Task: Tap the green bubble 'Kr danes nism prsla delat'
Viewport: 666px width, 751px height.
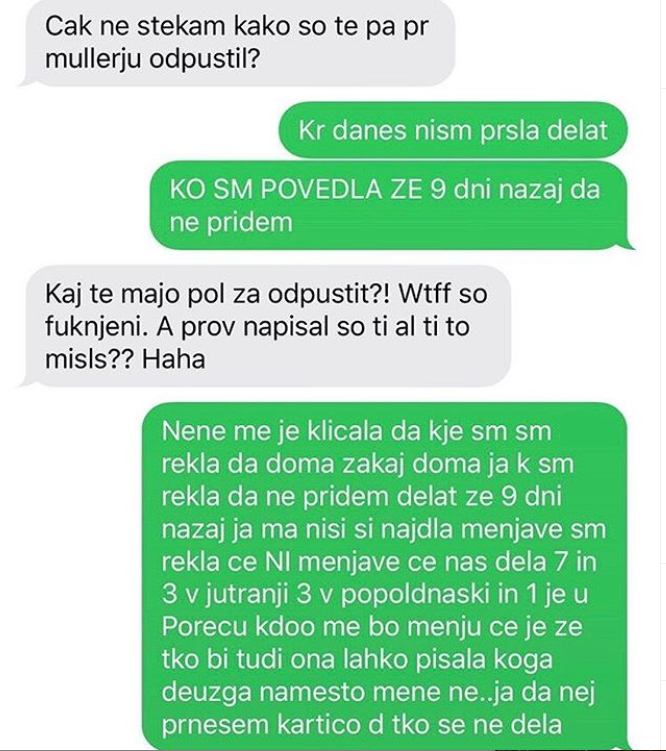Action: pyautogui.click(x=453, y=130)
